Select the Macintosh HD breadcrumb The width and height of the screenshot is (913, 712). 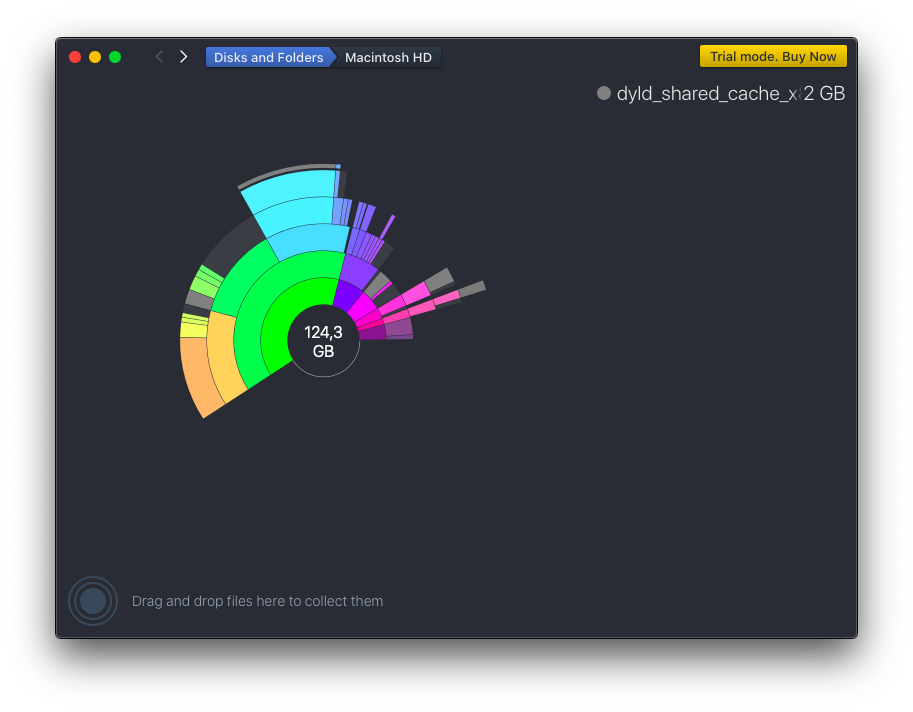388,57
